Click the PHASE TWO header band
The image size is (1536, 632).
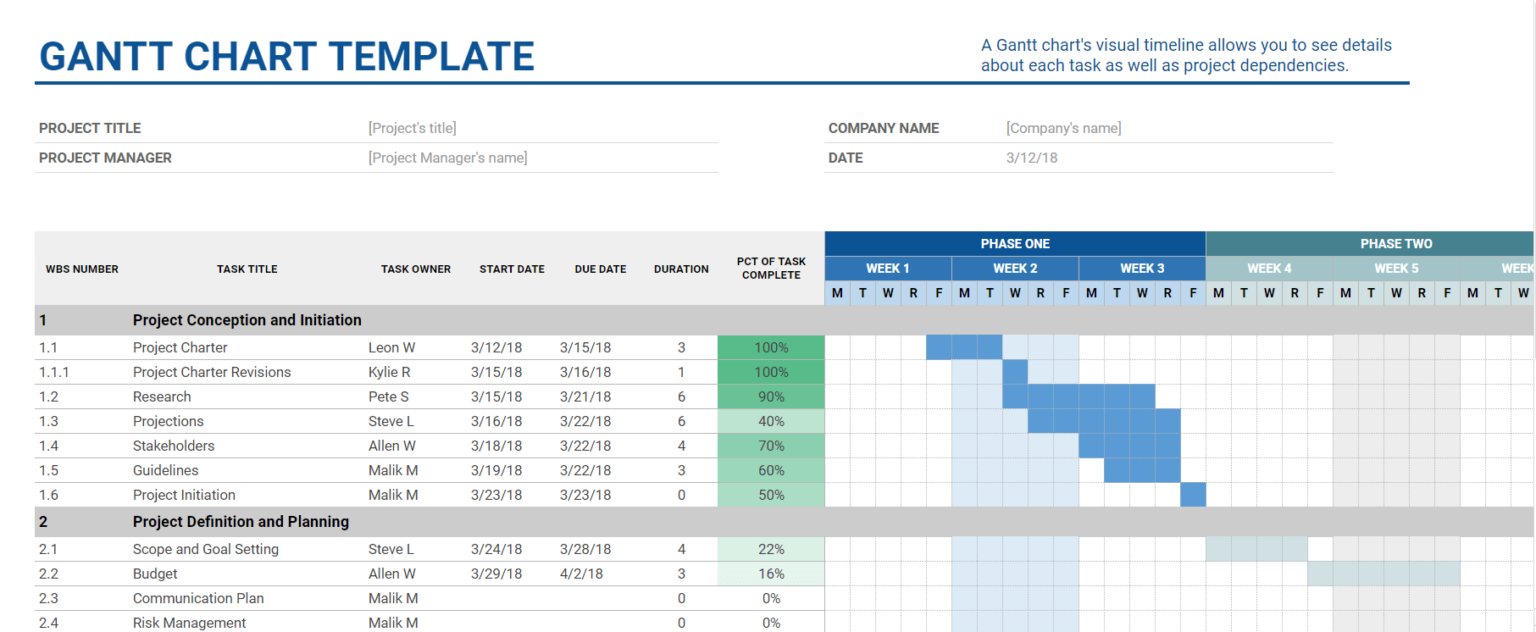pyautogui.click(x=1396, y=243)
